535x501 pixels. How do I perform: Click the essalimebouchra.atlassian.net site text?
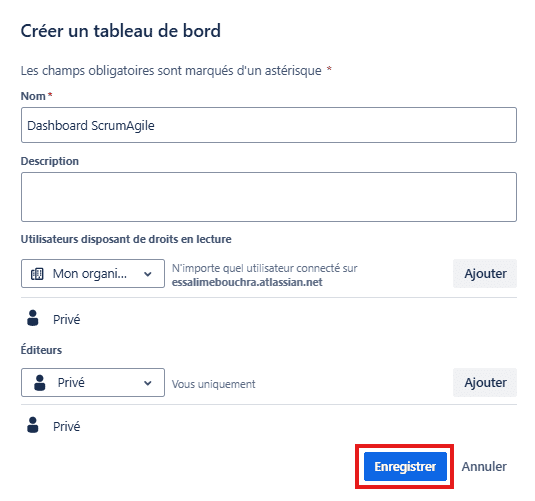coord(247,282)
